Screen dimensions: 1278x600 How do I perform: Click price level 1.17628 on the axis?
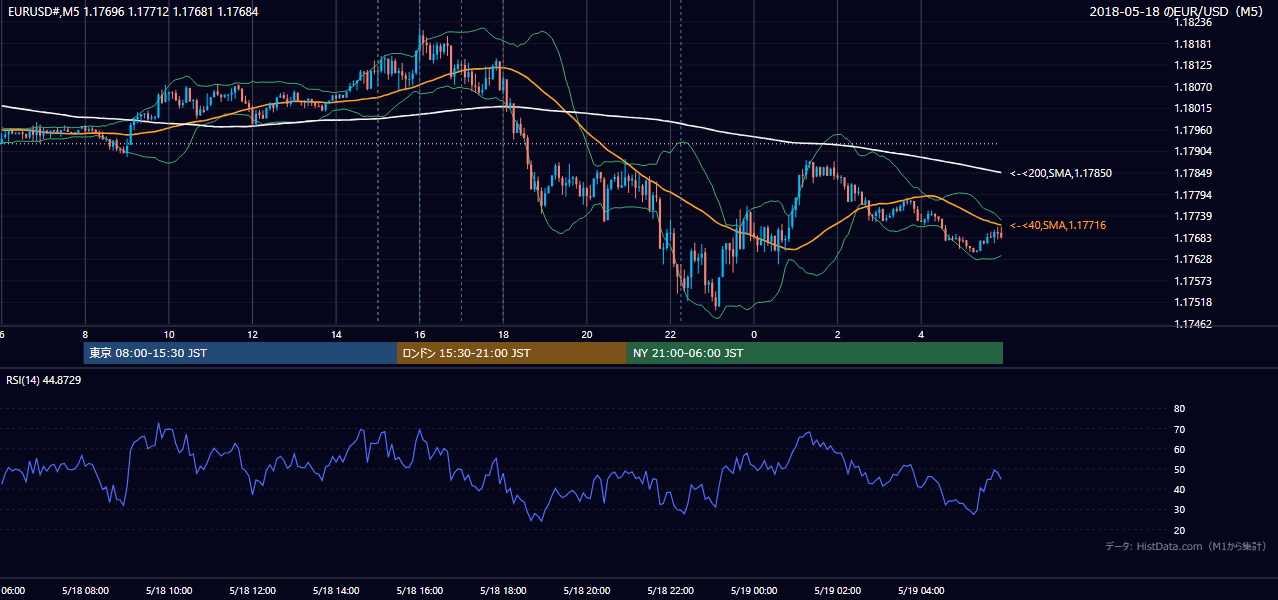point(1193,259)
